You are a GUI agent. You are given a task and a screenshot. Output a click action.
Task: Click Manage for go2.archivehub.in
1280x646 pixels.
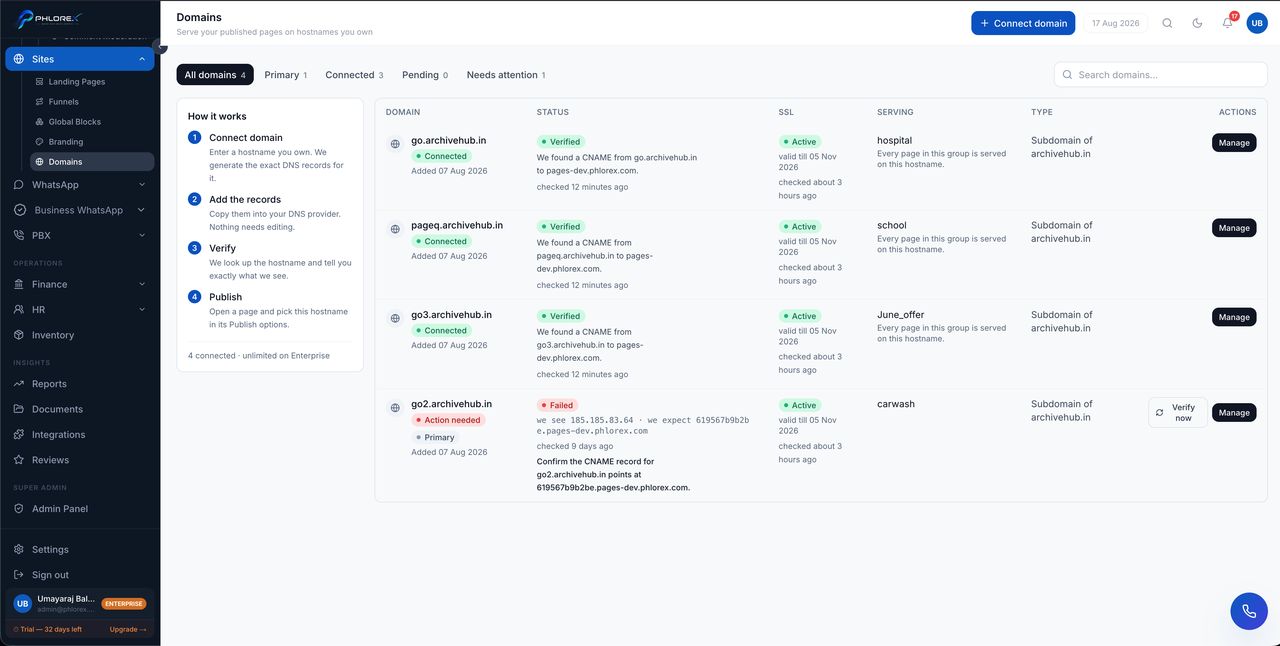[x=1234, y=413]
